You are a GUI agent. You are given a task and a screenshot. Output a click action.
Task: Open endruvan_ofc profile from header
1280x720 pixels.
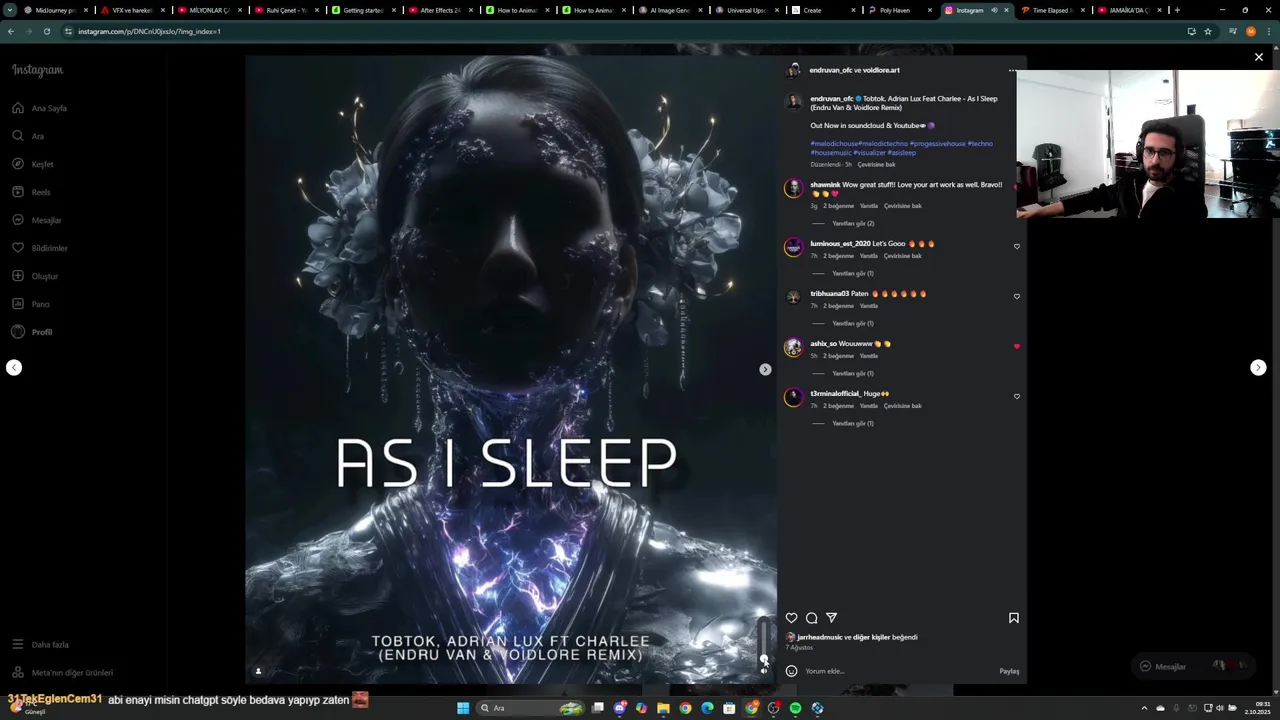point(830,70)
